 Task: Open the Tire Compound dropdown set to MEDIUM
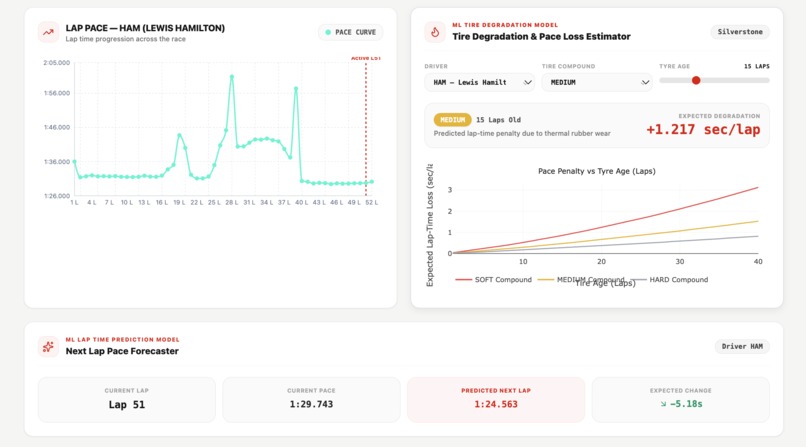point(597,82)
